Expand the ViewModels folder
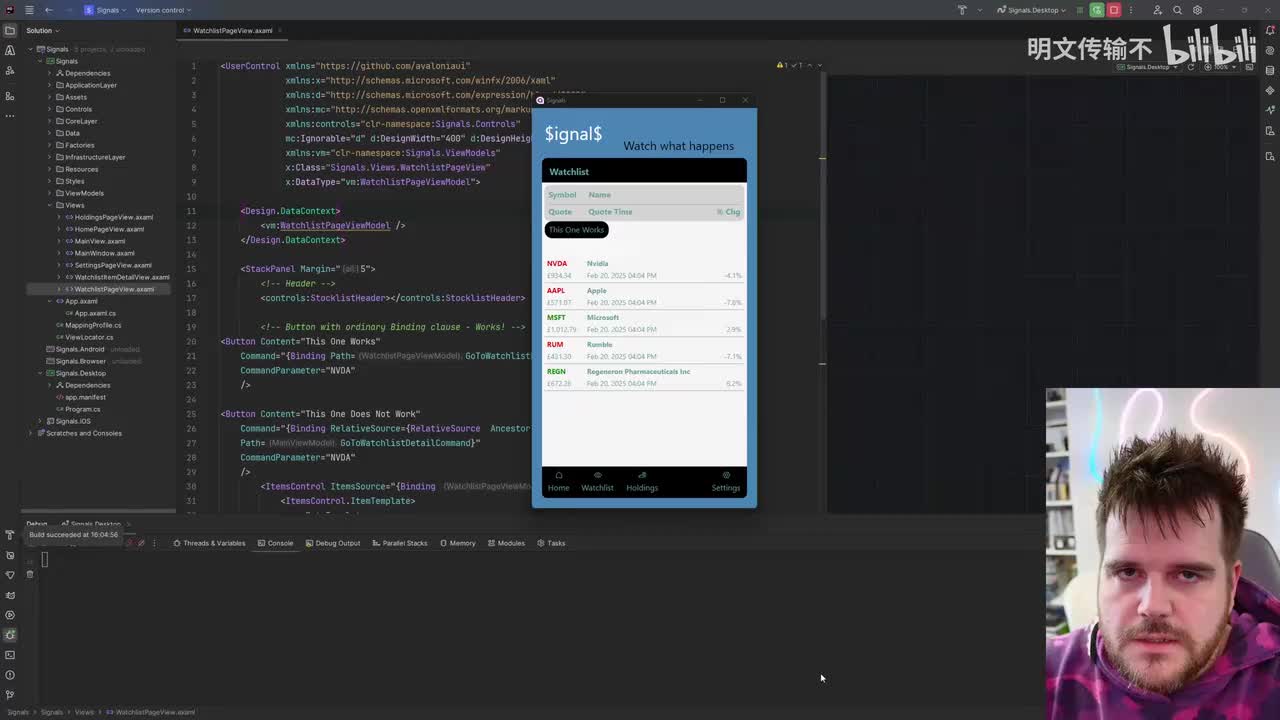This screenshot has width=1280, height=720. tap(48, 193)
